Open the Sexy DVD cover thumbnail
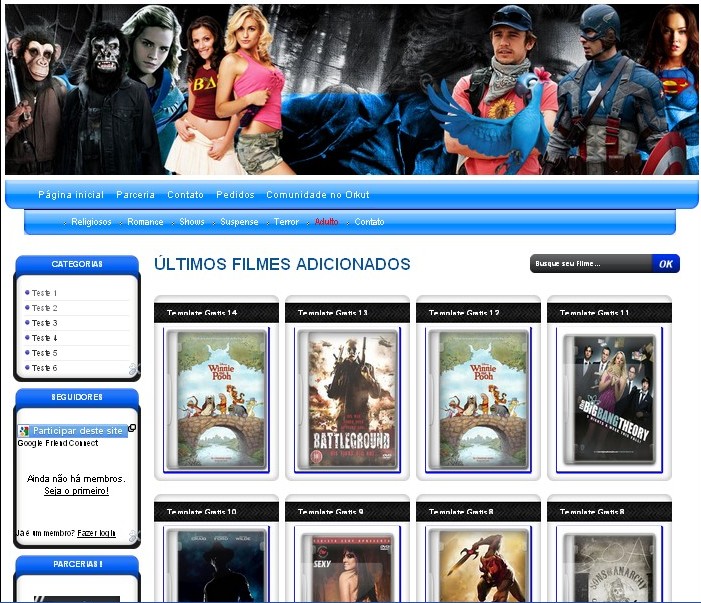701x603 pixels. pos(347,565)
